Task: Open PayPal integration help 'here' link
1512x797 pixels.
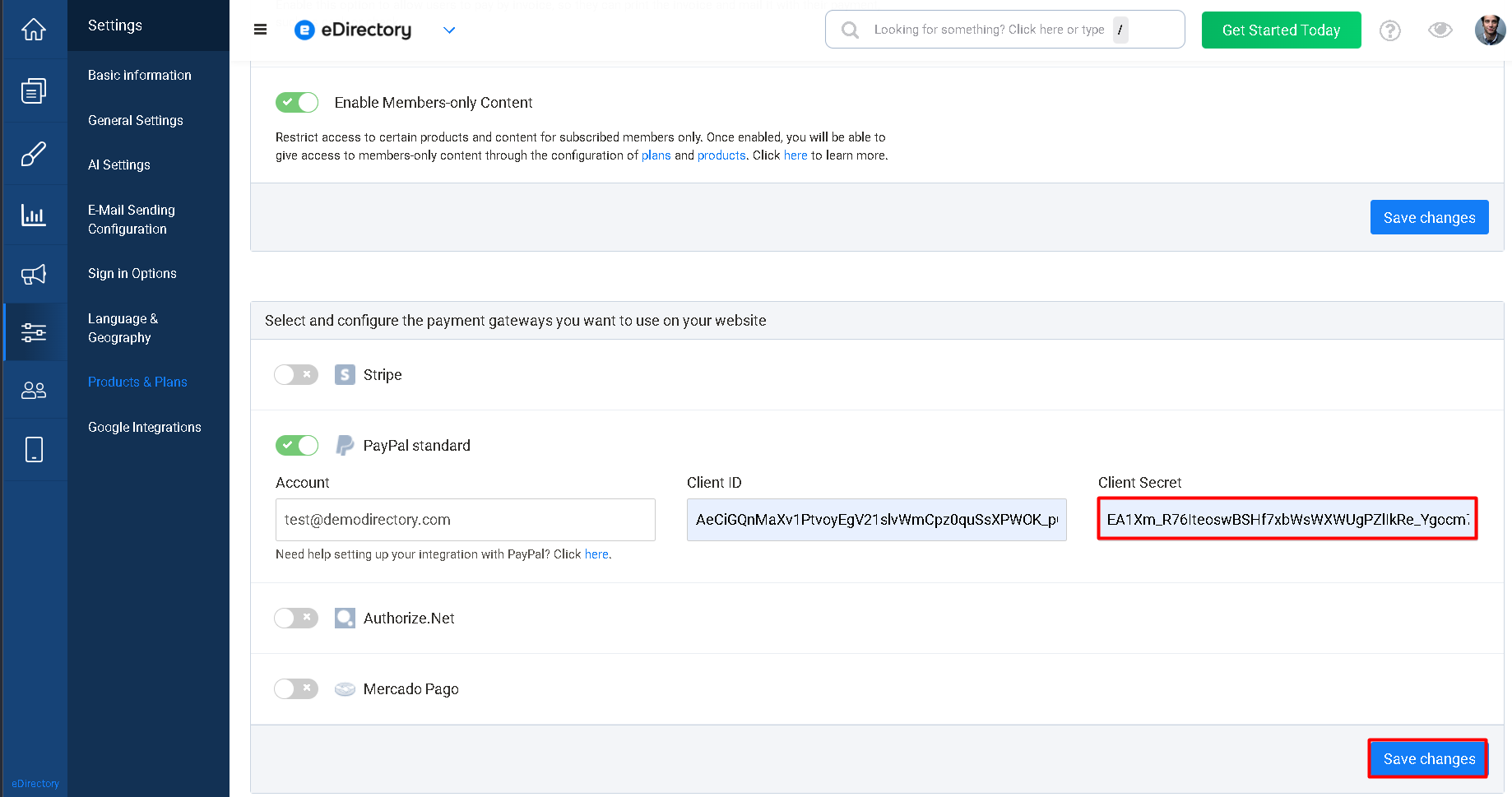Action: tap(596, 554)
